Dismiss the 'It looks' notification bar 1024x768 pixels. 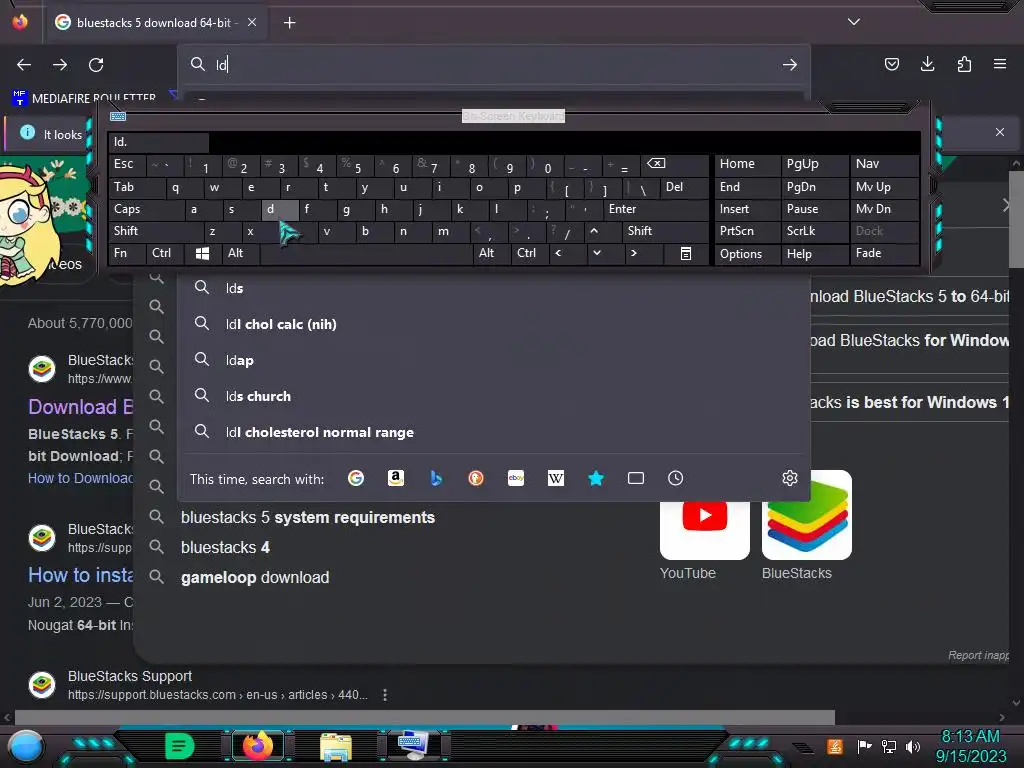click(x=1000, y=132)
